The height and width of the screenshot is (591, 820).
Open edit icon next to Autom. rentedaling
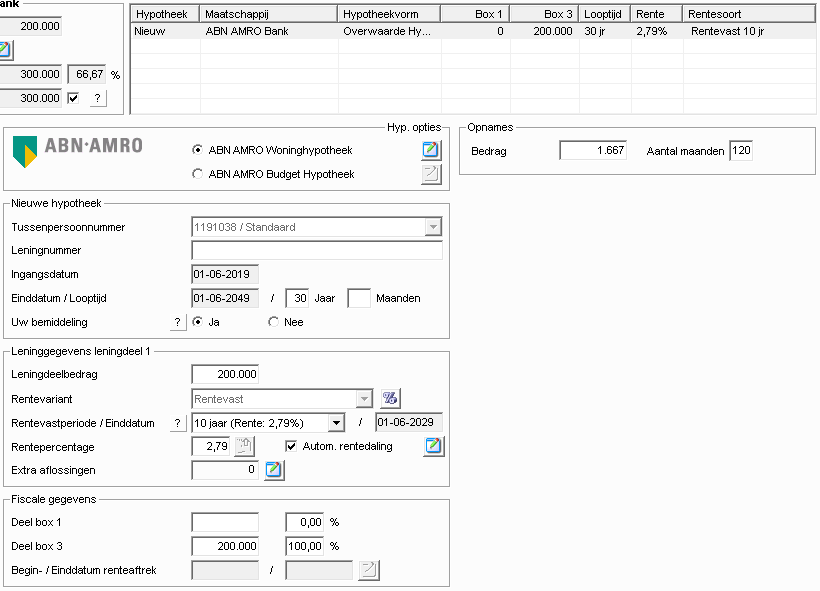click(434, 446)
